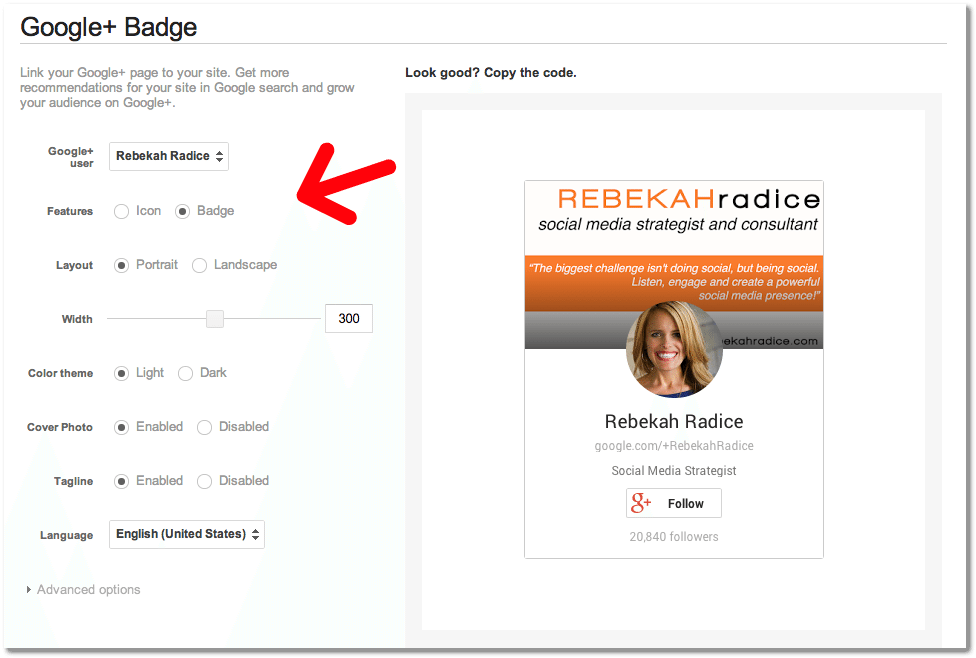976x658 pixels.
Task: Open google.com/+RebekahRadice profile link
Action: 673,446
